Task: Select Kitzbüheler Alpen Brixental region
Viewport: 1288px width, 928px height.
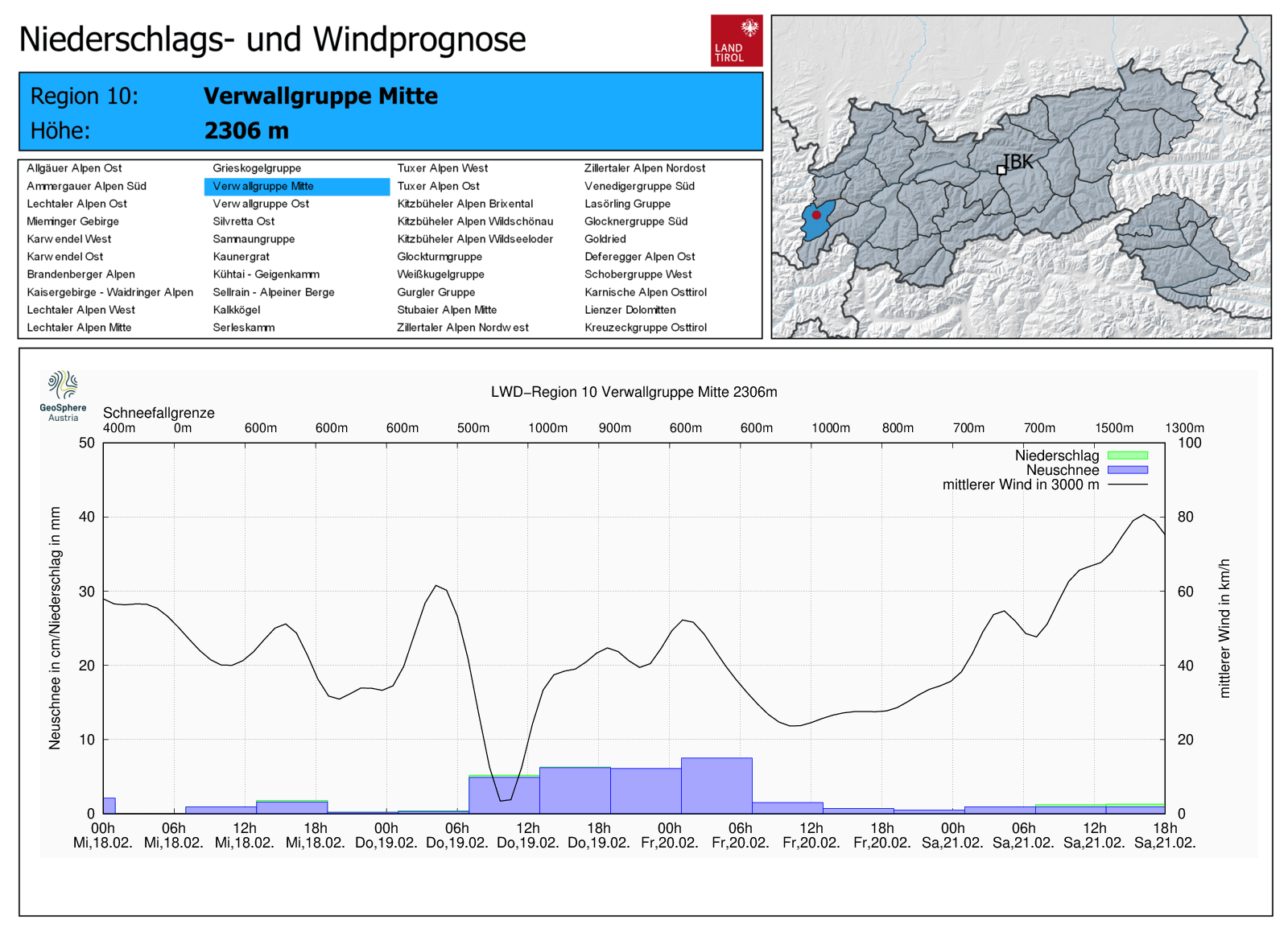Action: tap(464, 204)
